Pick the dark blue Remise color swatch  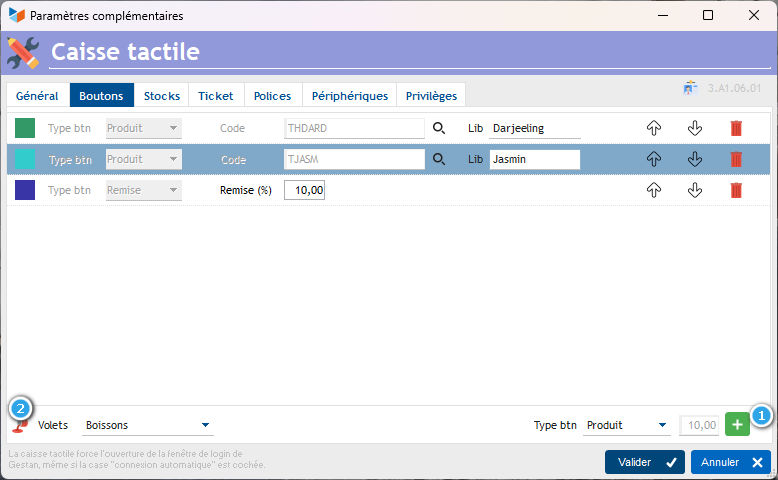(25, 190)
